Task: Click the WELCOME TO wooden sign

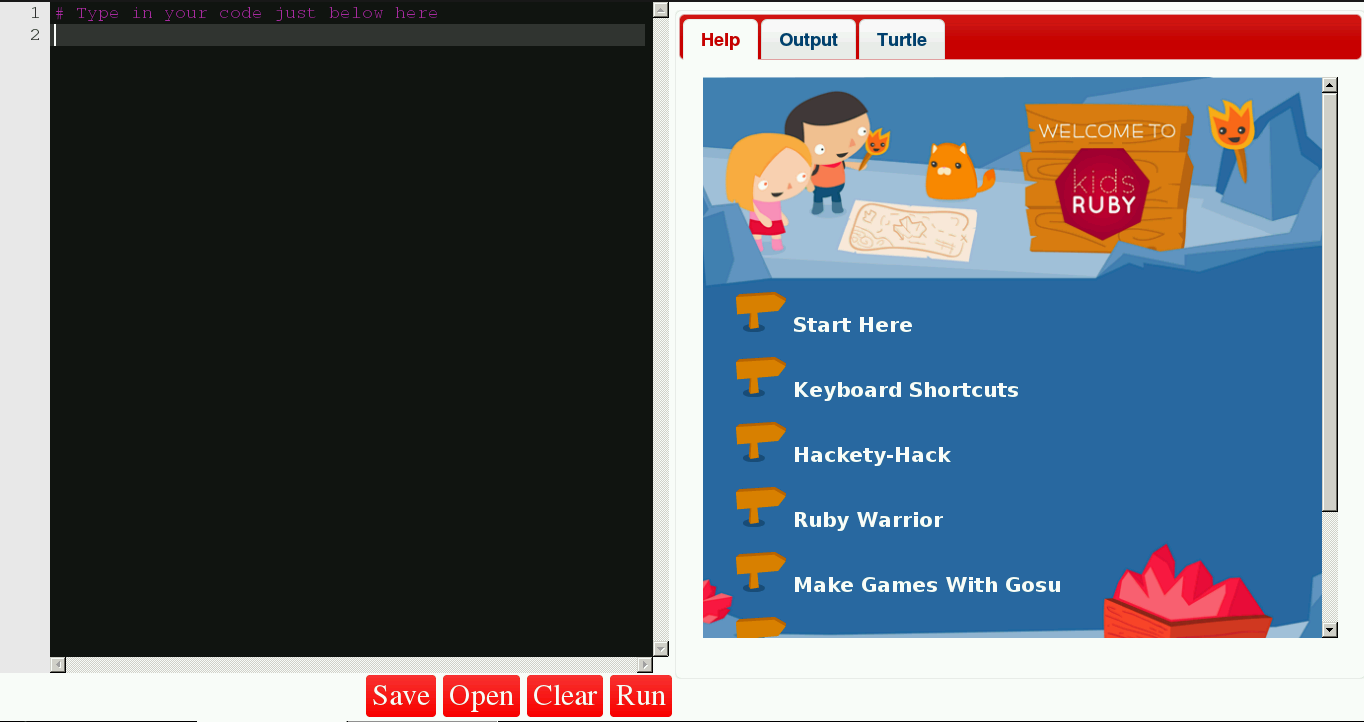Action: tap(1106, 178)
